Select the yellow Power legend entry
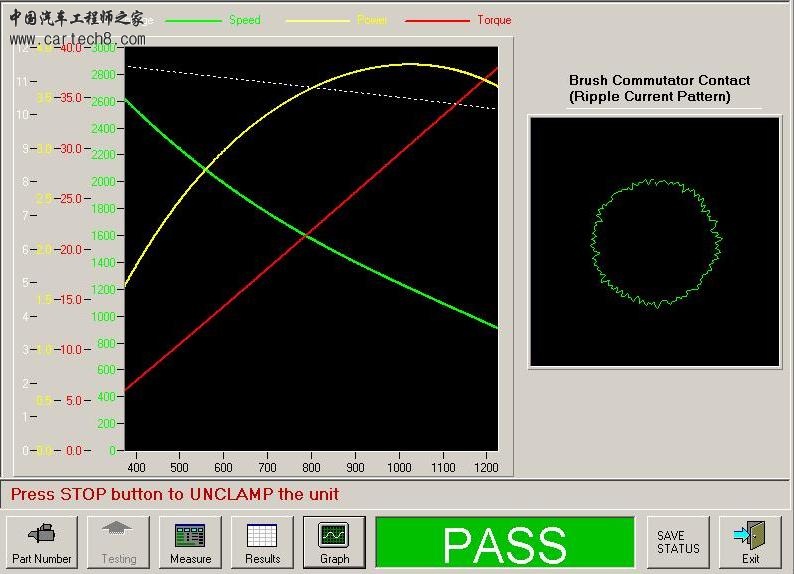This screenshot has width=794, height=574. pos(371,20)
